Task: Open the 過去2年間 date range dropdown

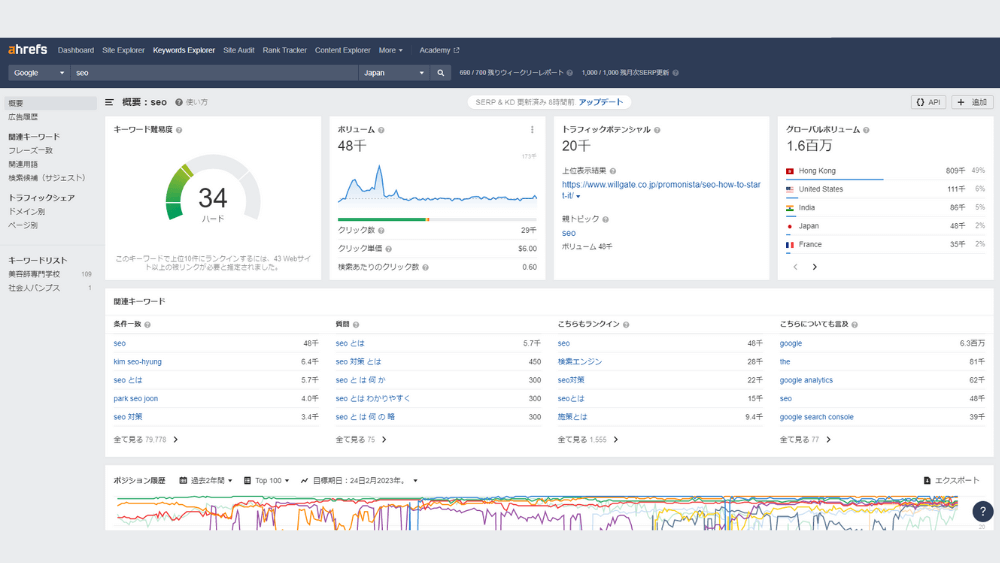Action: coord(206,481)
